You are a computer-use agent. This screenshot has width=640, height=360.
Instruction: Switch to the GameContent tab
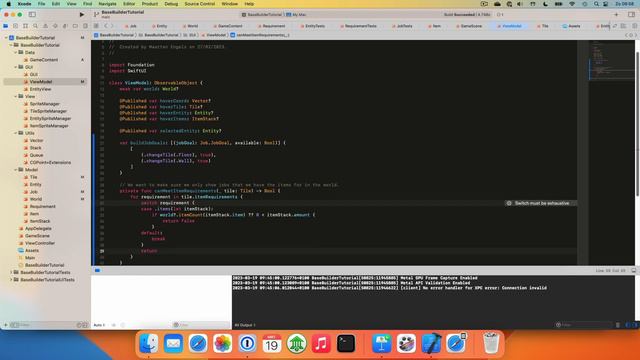(x=228, y=26)
